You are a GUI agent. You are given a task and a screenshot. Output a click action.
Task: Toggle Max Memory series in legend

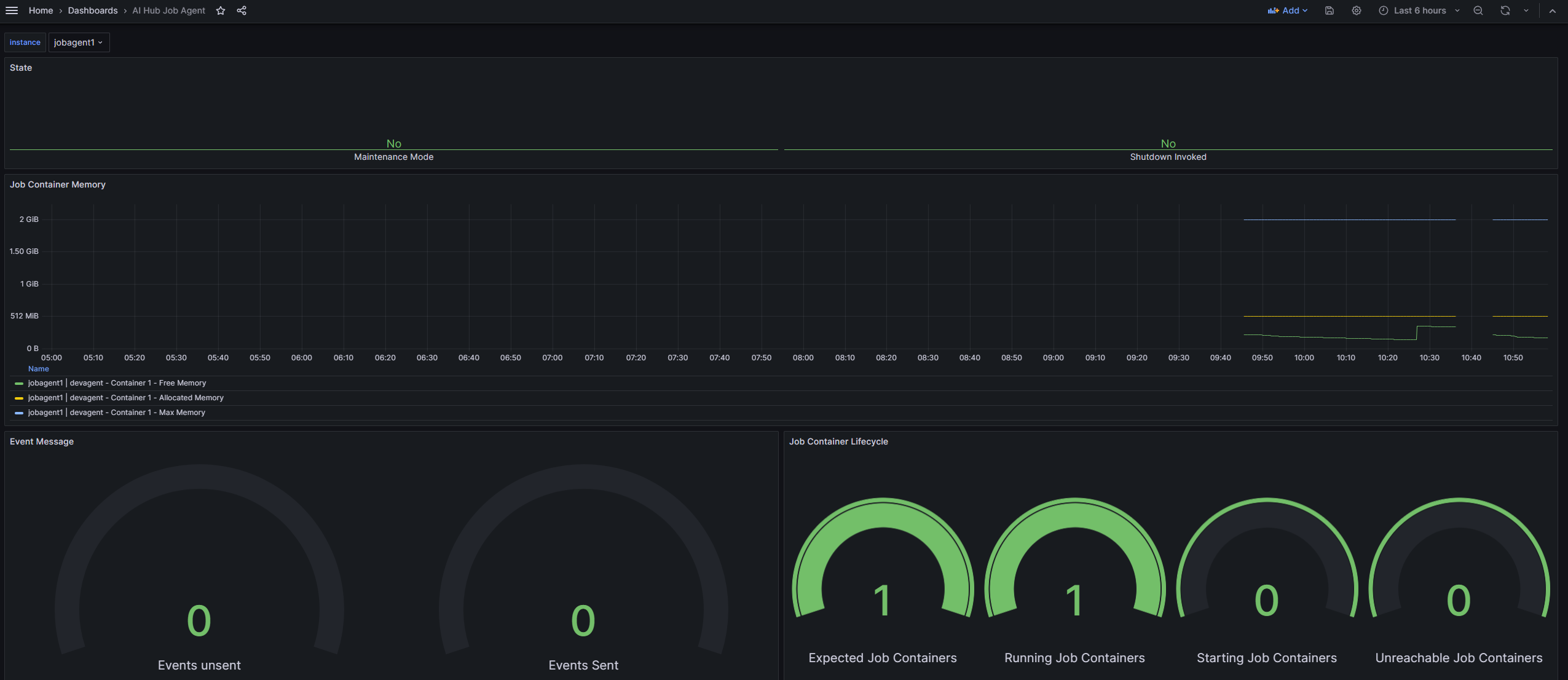click(x=117, y=413)
